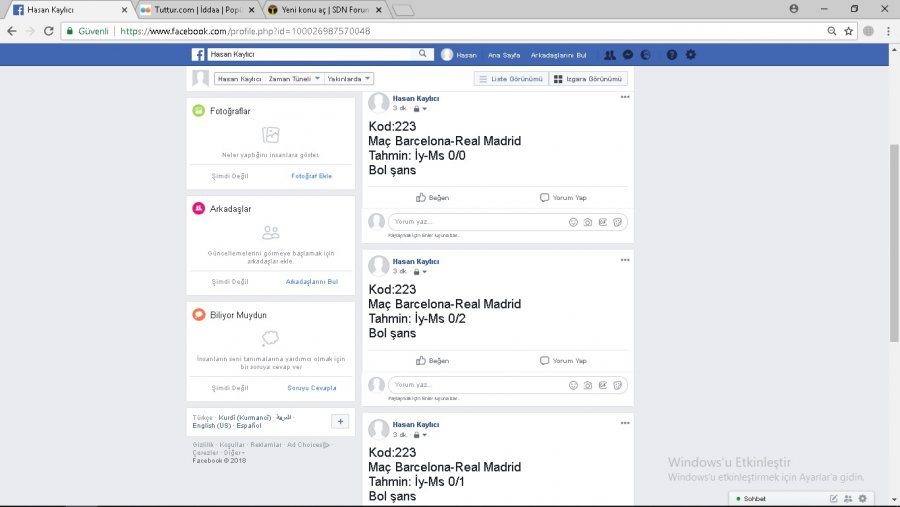
Task: Click the search magnifier icon in the Facebook bar
Action: point(422,54)
